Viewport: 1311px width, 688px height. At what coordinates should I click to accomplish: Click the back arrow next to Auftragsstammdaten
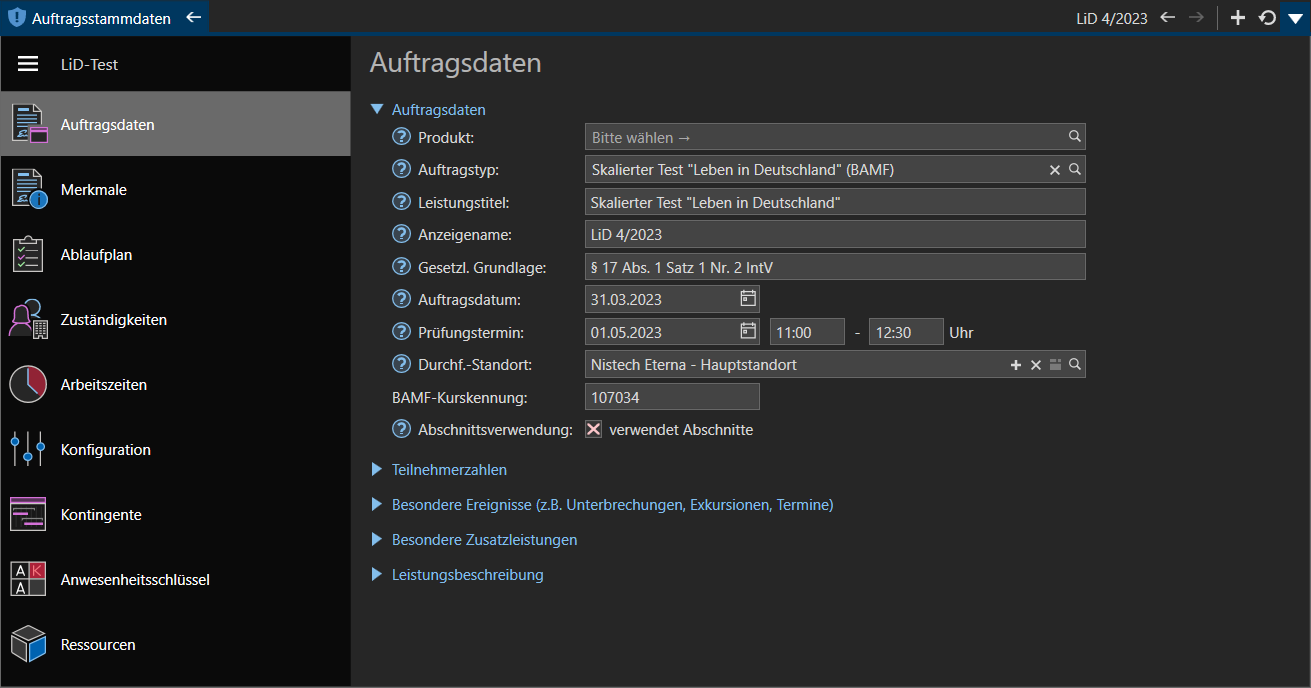[194, 17]
